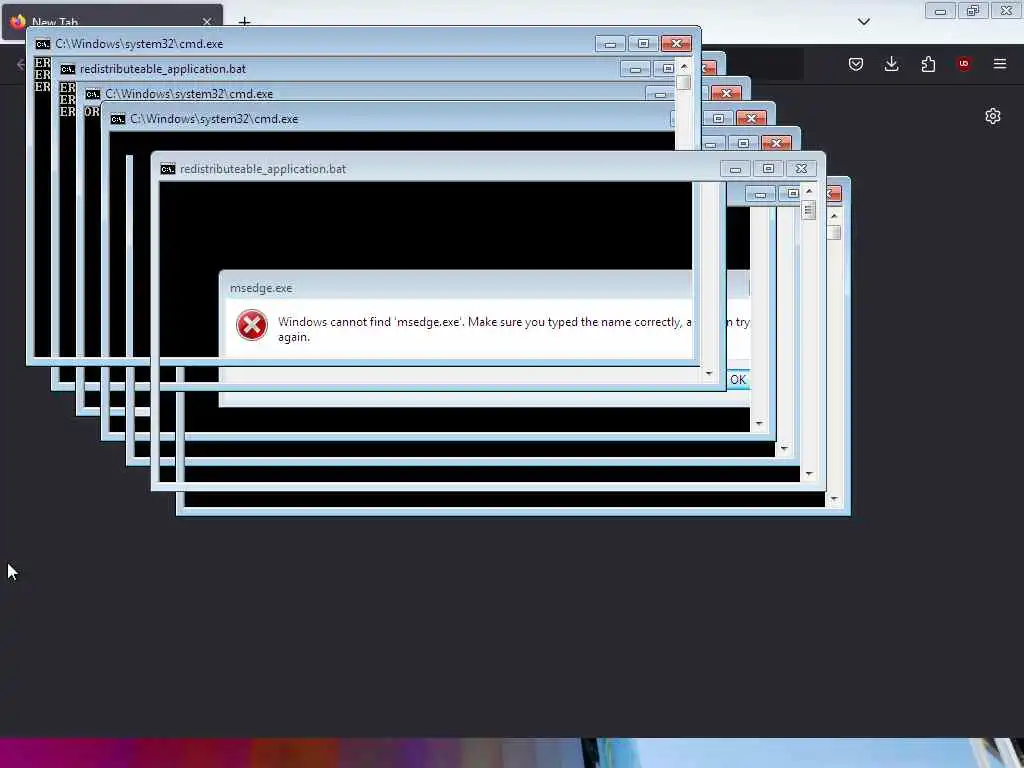Image resolution: width=1024 pixels, height=768 pixels.
Task: Open New Tab personalize gear icon
Action: point(993,116)
